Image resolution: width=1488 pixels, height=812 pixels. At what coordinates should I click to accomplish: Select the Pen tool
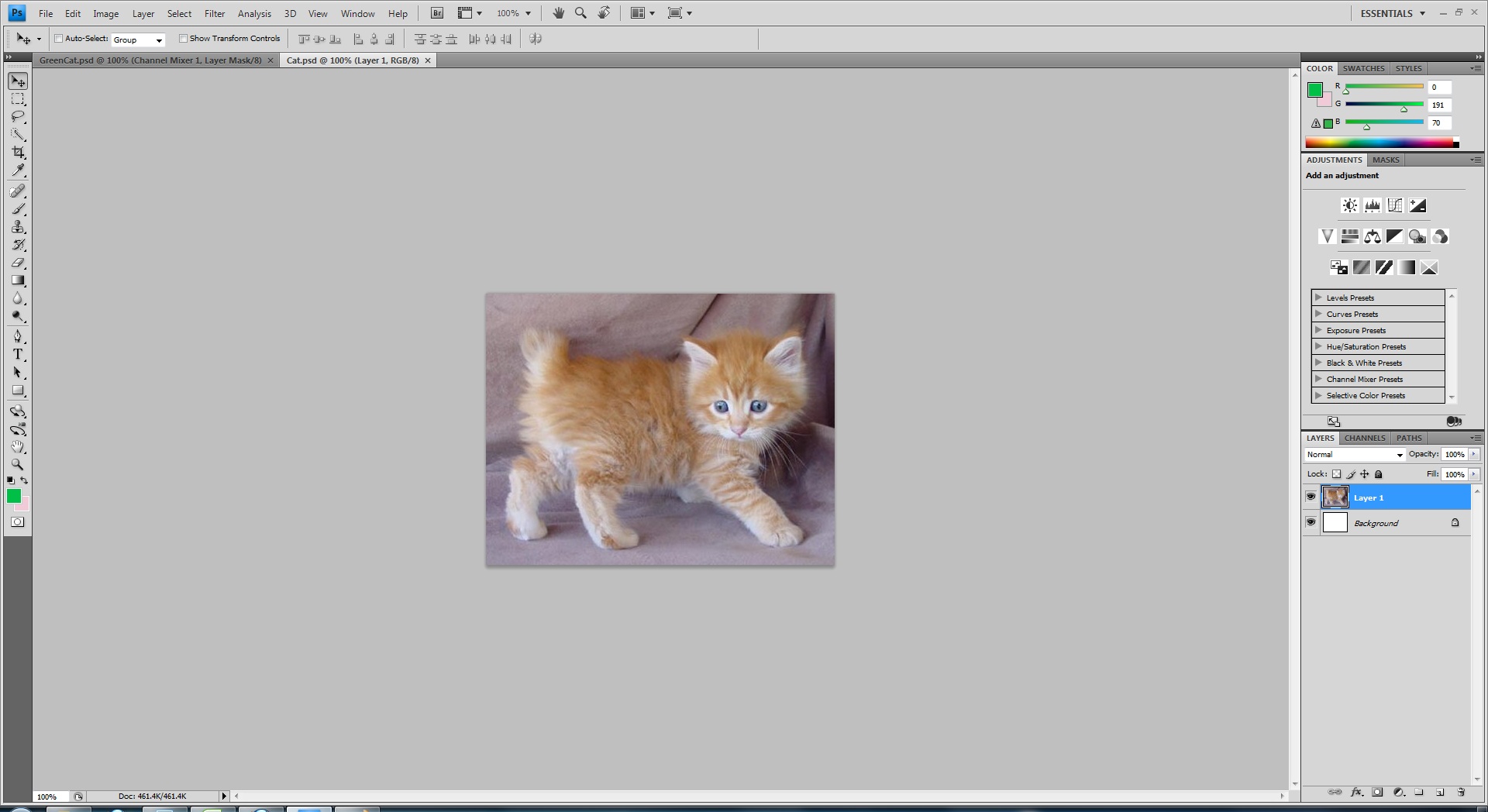click(18, 336)
